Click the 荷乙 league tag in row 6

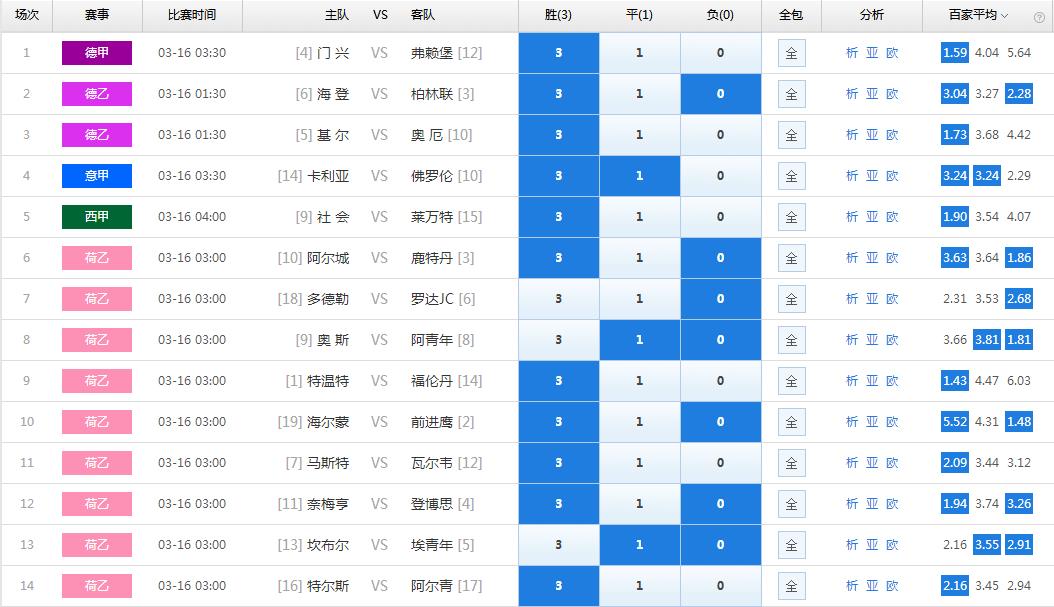pyautogui.click(x=97, y=258)
